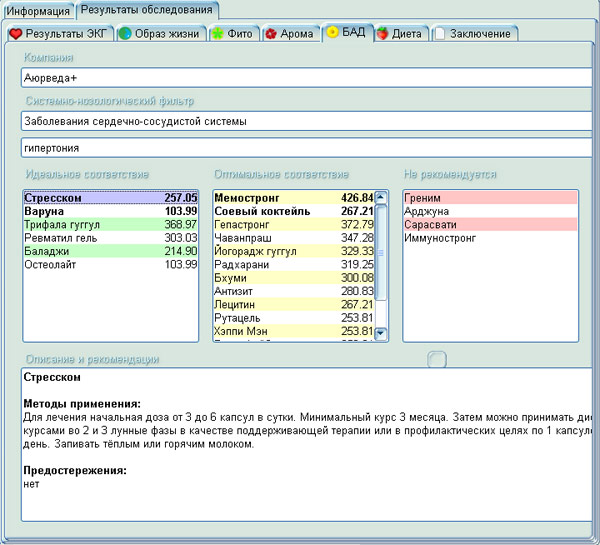Image resolution: width=600 pixels, height=545 pixels.
Task: Select Баладжи row
Action: point(111,251)
